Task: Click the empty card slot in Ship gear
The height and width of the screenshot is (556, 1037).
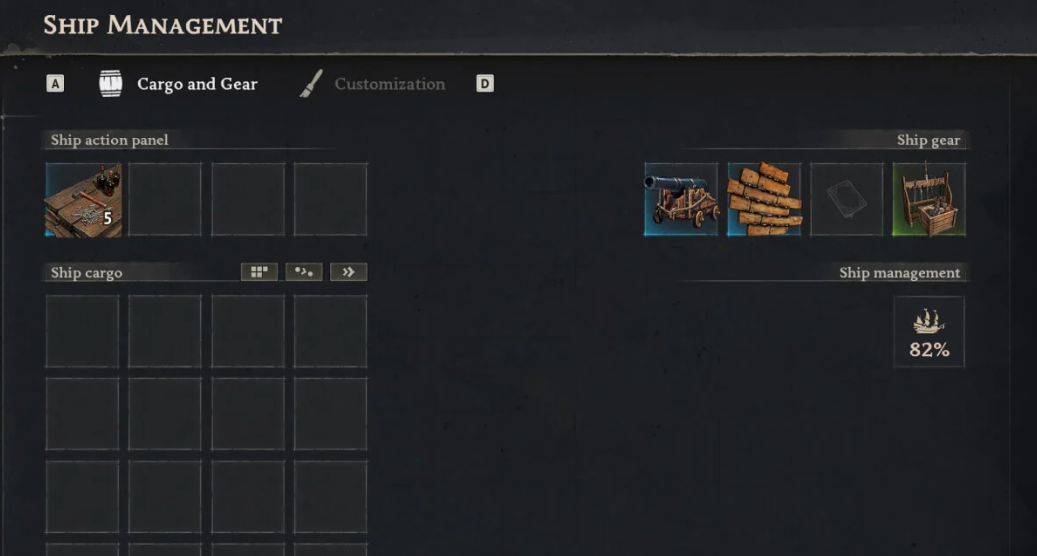Action: click(x=847, y=200)
